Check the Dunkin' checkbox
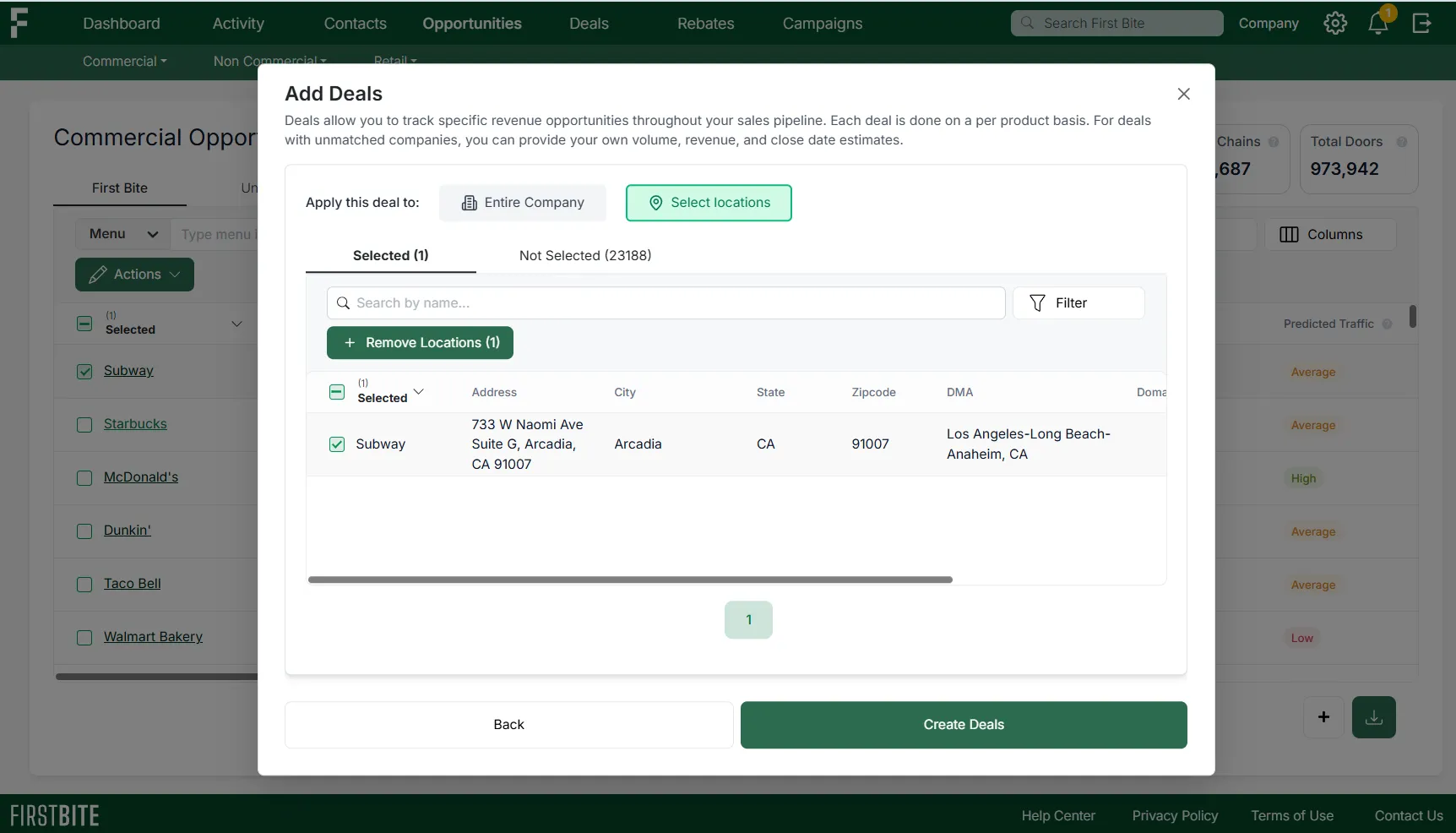Viewport: 1456px width, 833px height. point(84,531)
